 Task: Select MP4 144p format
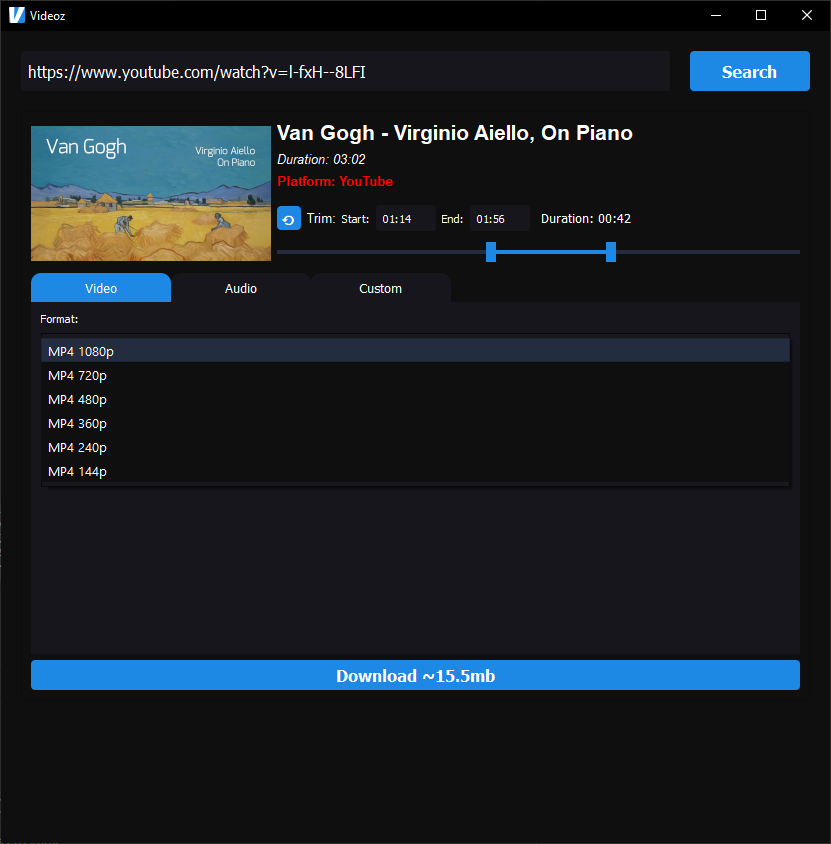416,472
